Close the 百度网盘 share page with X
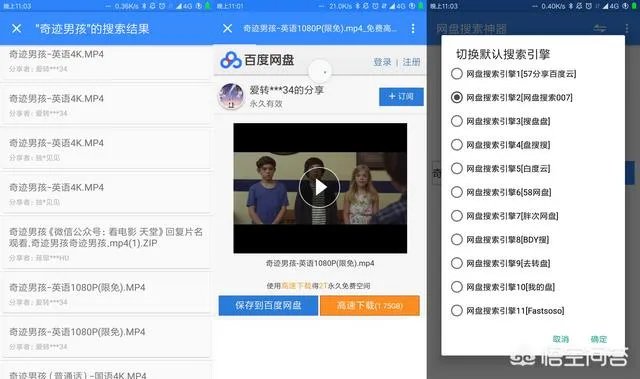The image size is (640, 379). 227,28
